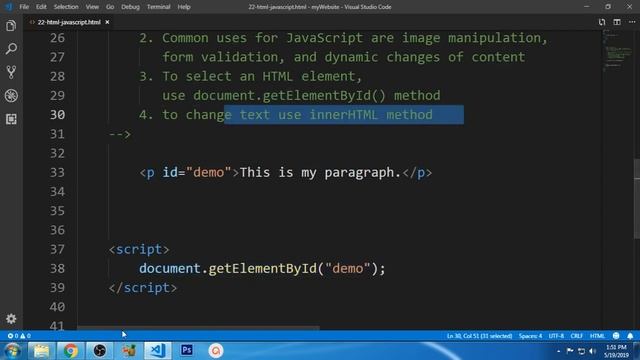Open OBS Studio from taskbar
640x360 pixels.
tap(100, 351)
